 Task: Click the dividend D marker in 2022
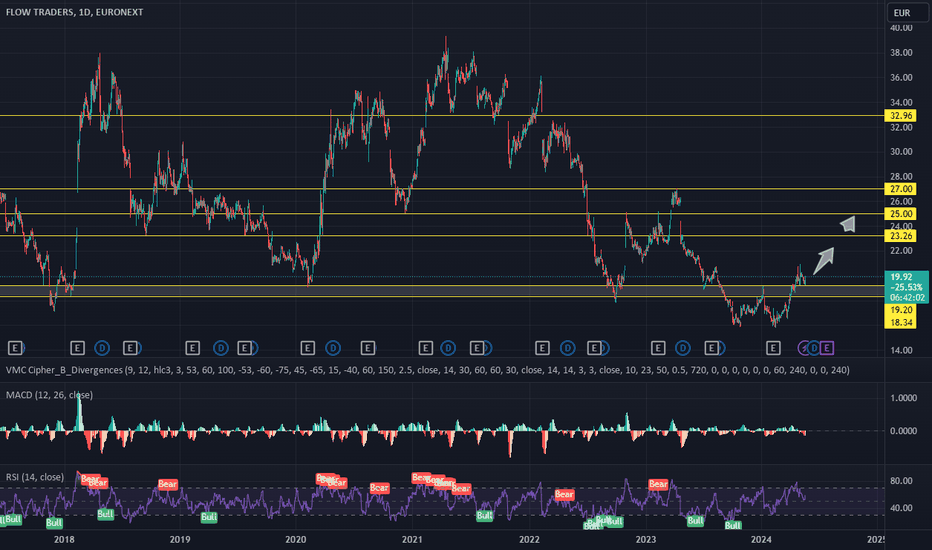pyautogui.click(x=568, y=348)
